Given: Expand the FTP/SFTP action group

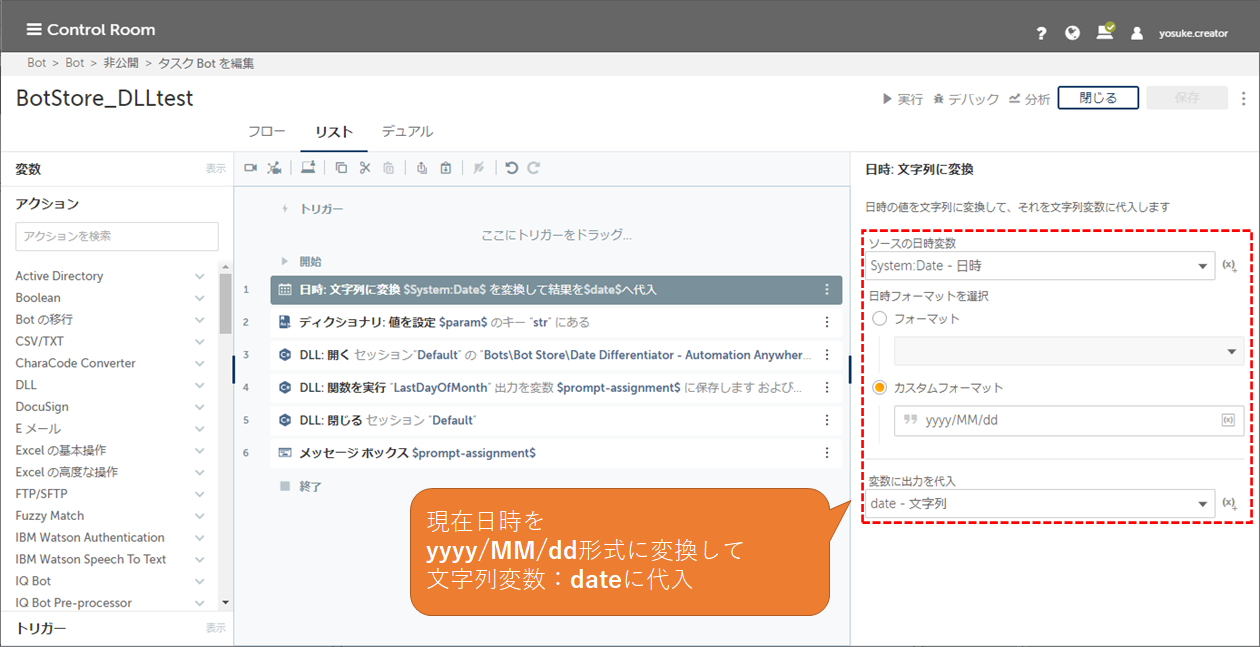Looking at the screenshot, I should click(x=200, y=494).
